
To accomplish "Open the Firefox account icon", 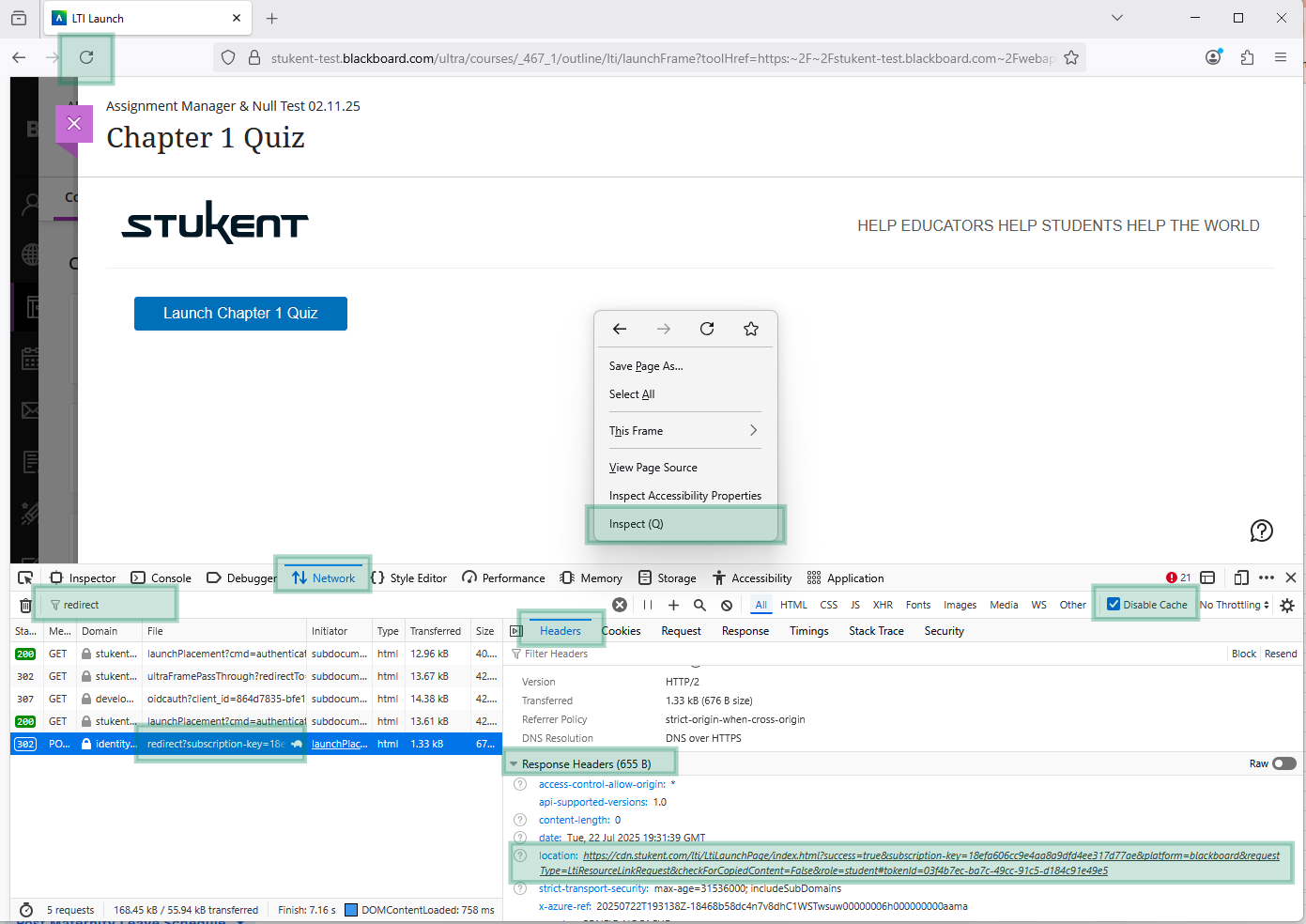I will pyautogui.click(x=1213, y=57).
